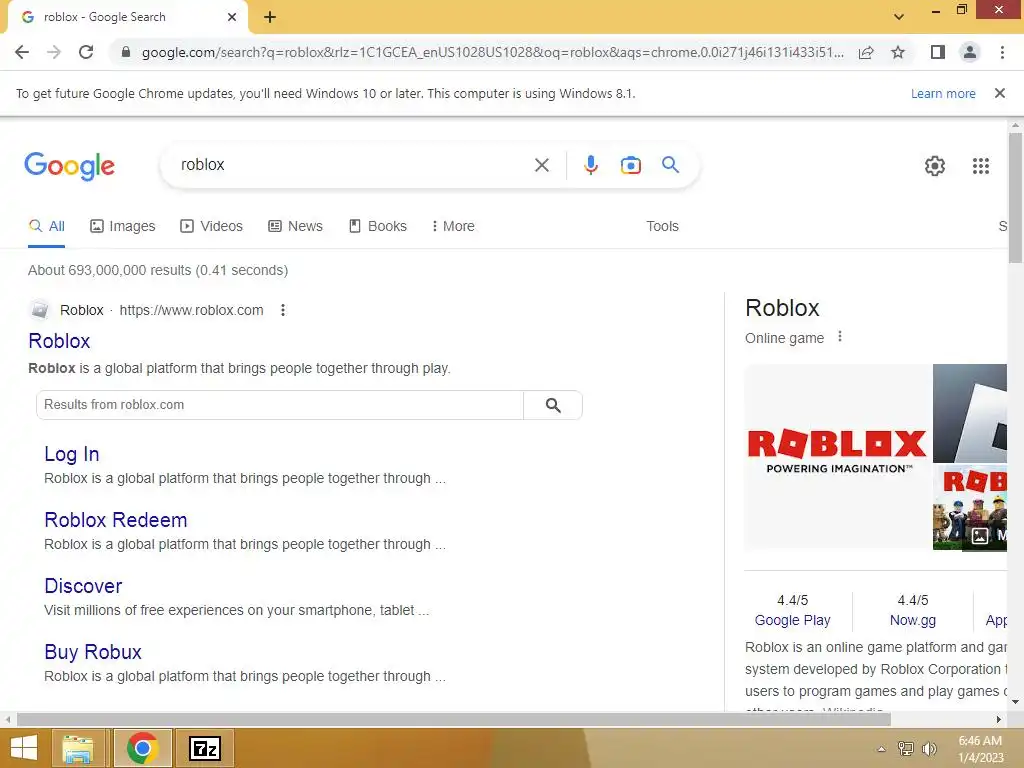Screen dimensions: 1024x768
Task: Submit Google search magnifier icon
Action: (671, 165)
